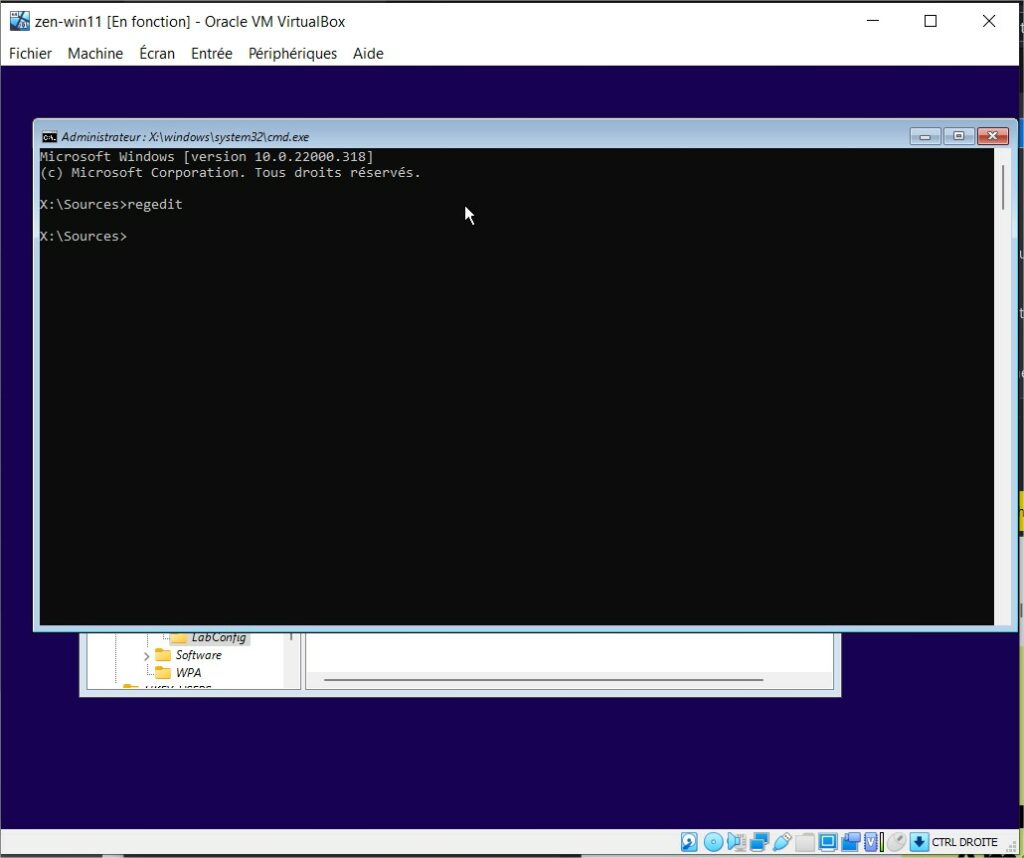
Task: Click the X:\Sources> command prompt input line
Action: click(84, 236)
